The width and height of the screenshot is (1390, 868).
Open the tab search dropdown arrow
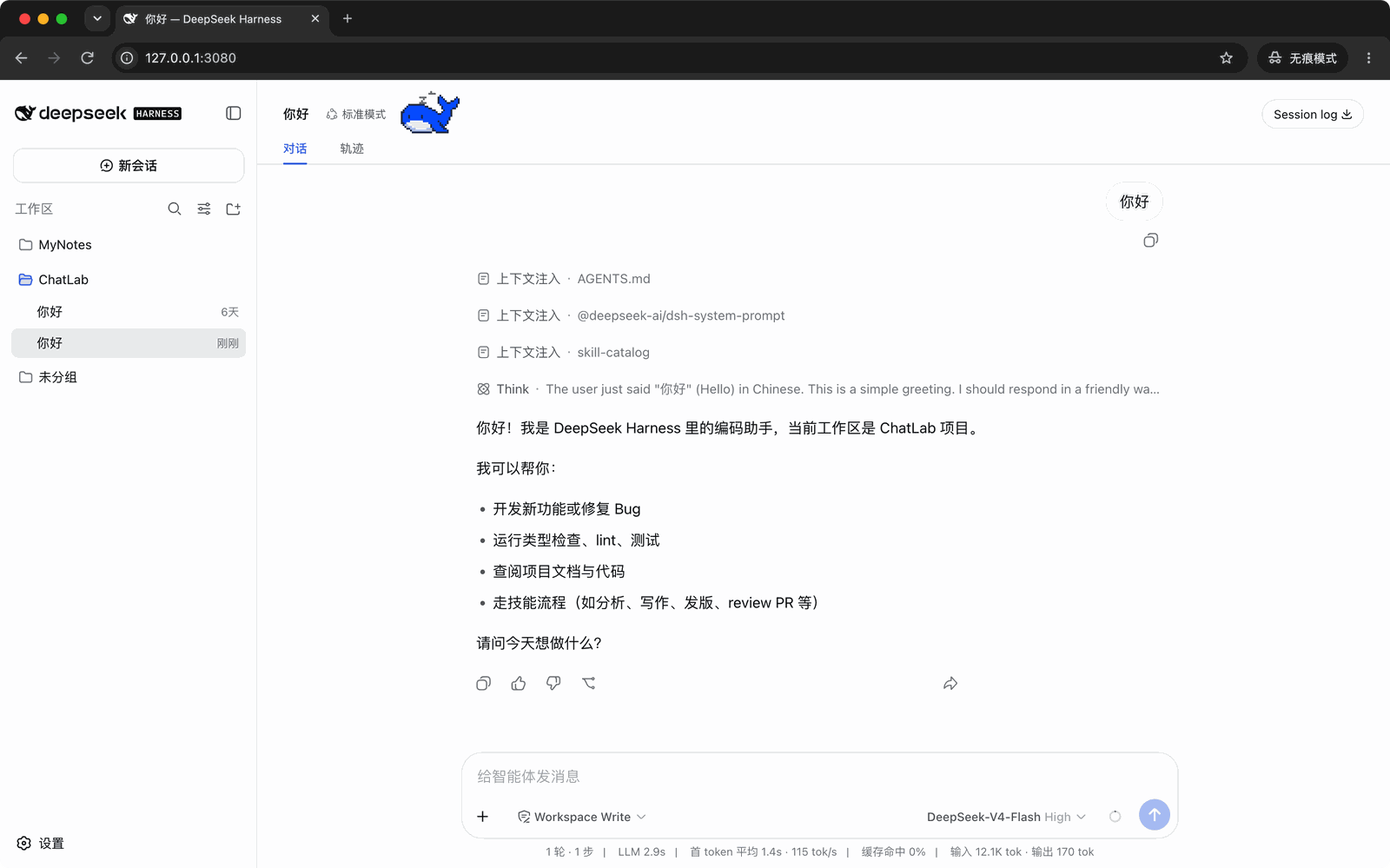tap(97, 18)
